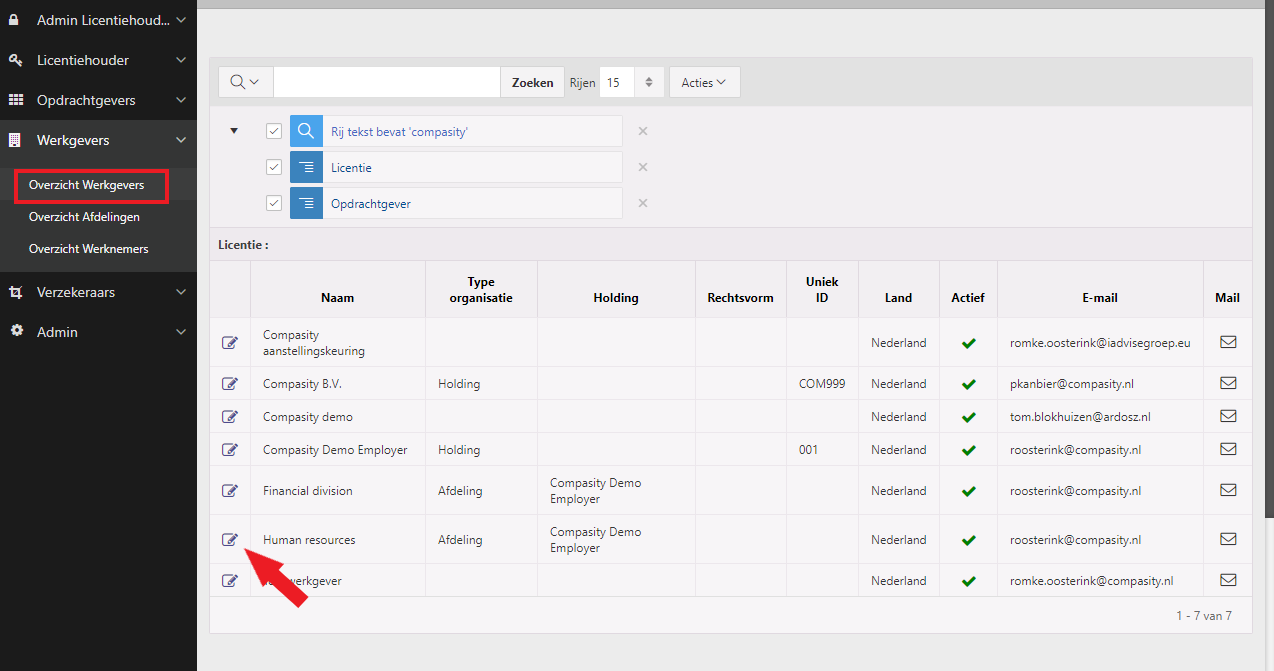Expand the Admin sidebar menu
This screenshot has width=1274, height=671.
pyautogui.click(x=181, y=332)
